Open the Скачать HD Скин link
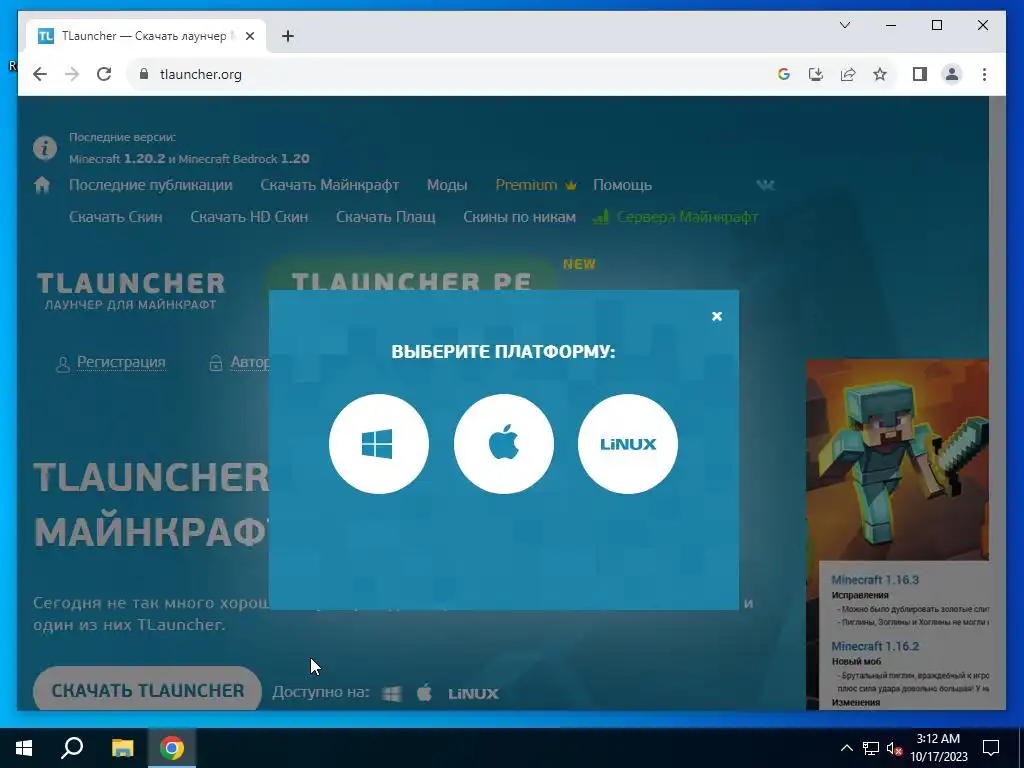The image size is (1024, 768). 249,217
